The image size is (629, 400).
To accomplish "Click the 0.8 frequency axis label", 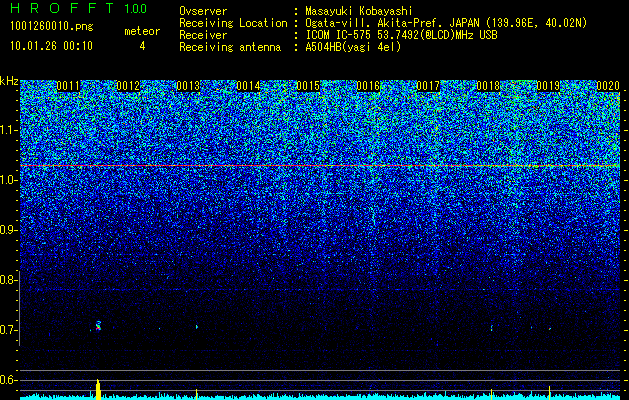I will tap(8, 280).
